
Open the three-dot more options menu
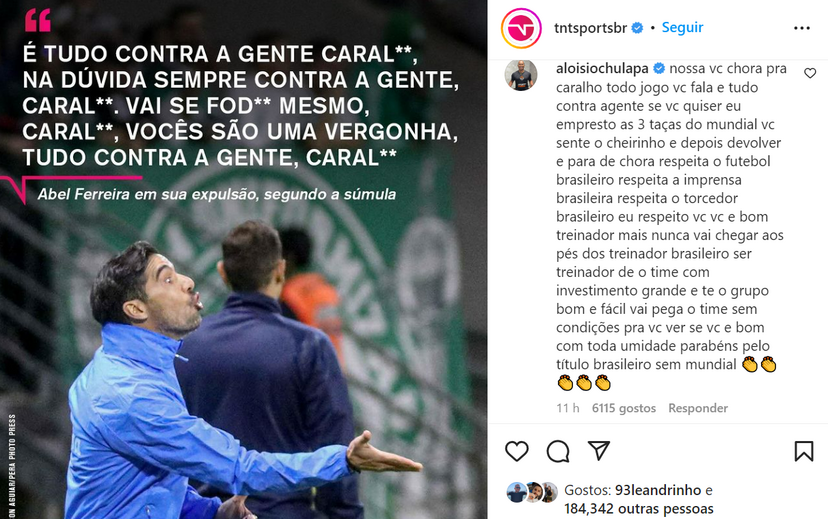[802, 28]
